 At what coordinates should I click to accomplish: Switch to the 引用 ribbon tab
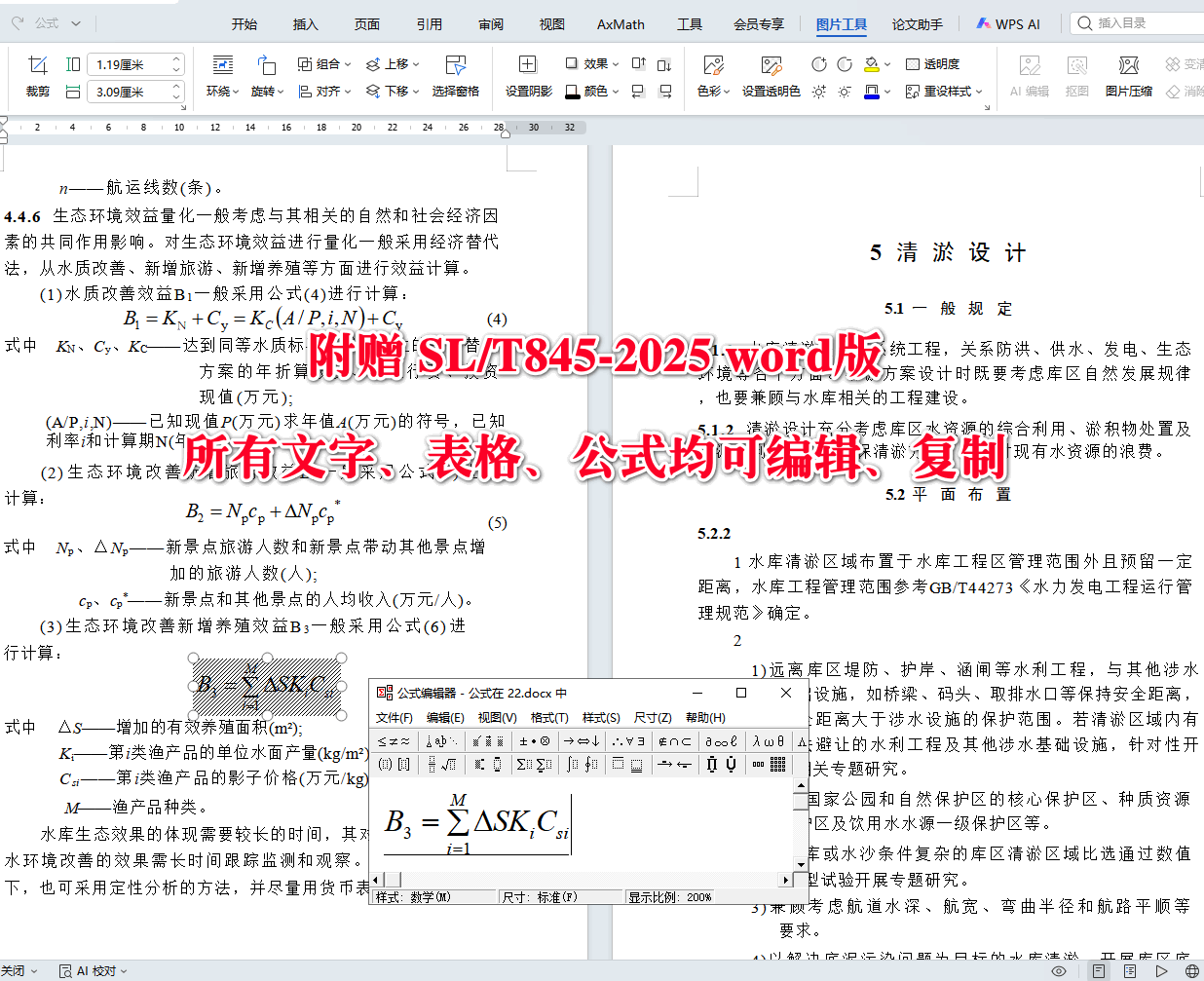[x=430, y=24]
